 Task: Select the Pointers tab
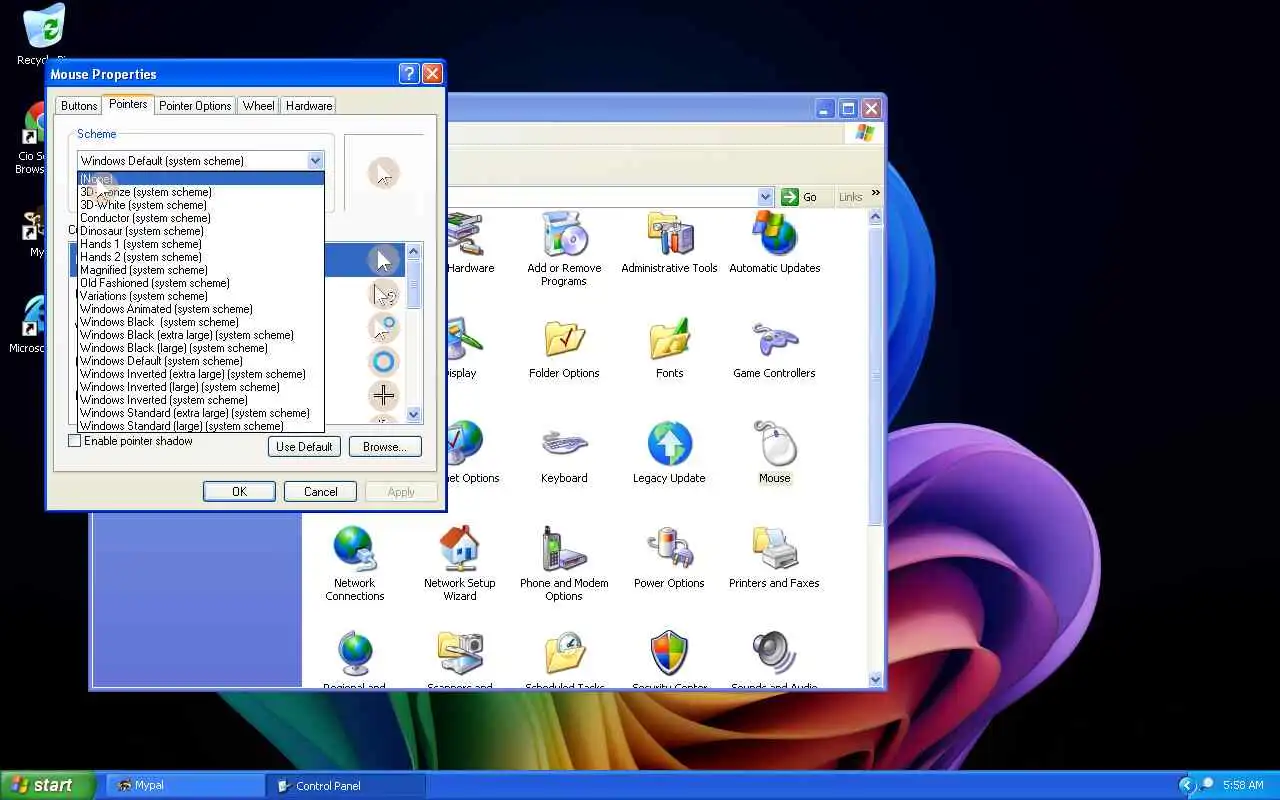tap(128, 104)
